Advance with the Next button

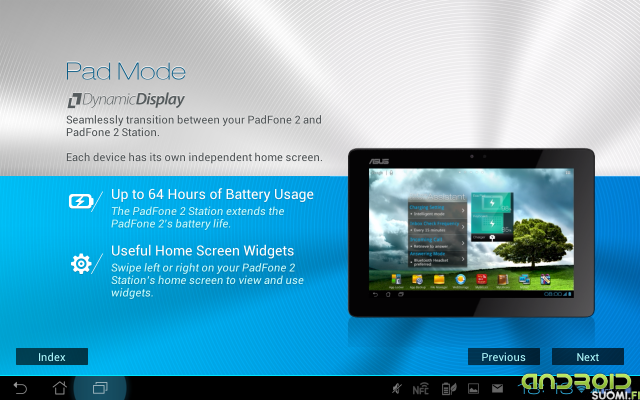[588, 357]
